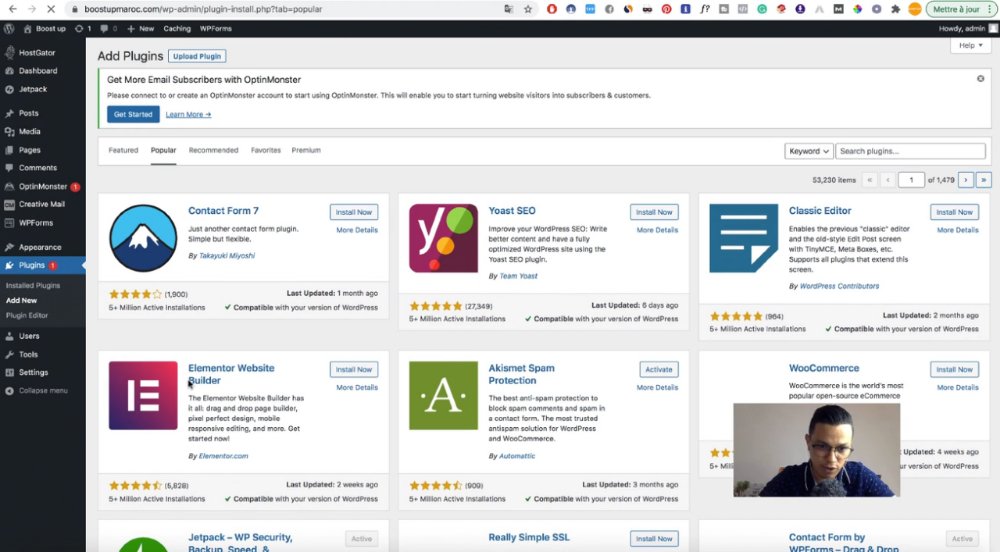The image size is (1000, 552).
Task: Open WPForms in the sidebar
Action: (x=36, y=222)
